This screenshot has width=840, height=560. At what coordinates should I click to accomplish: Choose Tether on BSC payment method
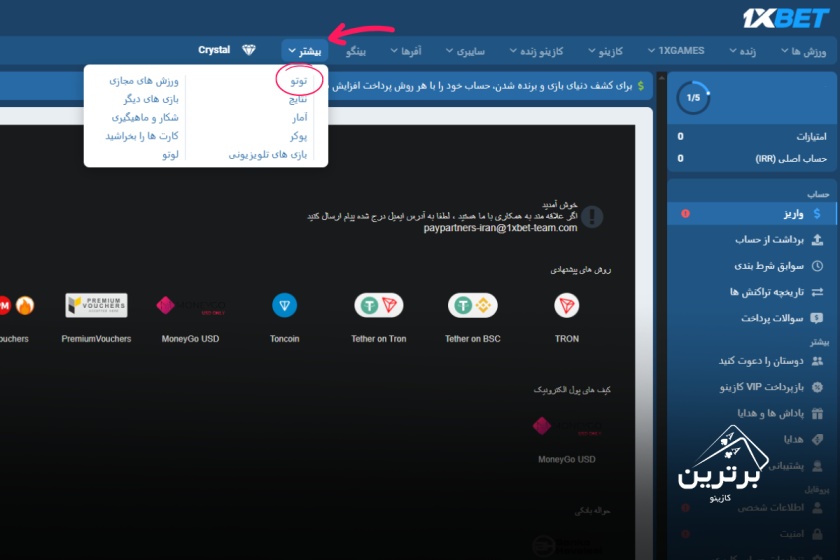point(472,305)
